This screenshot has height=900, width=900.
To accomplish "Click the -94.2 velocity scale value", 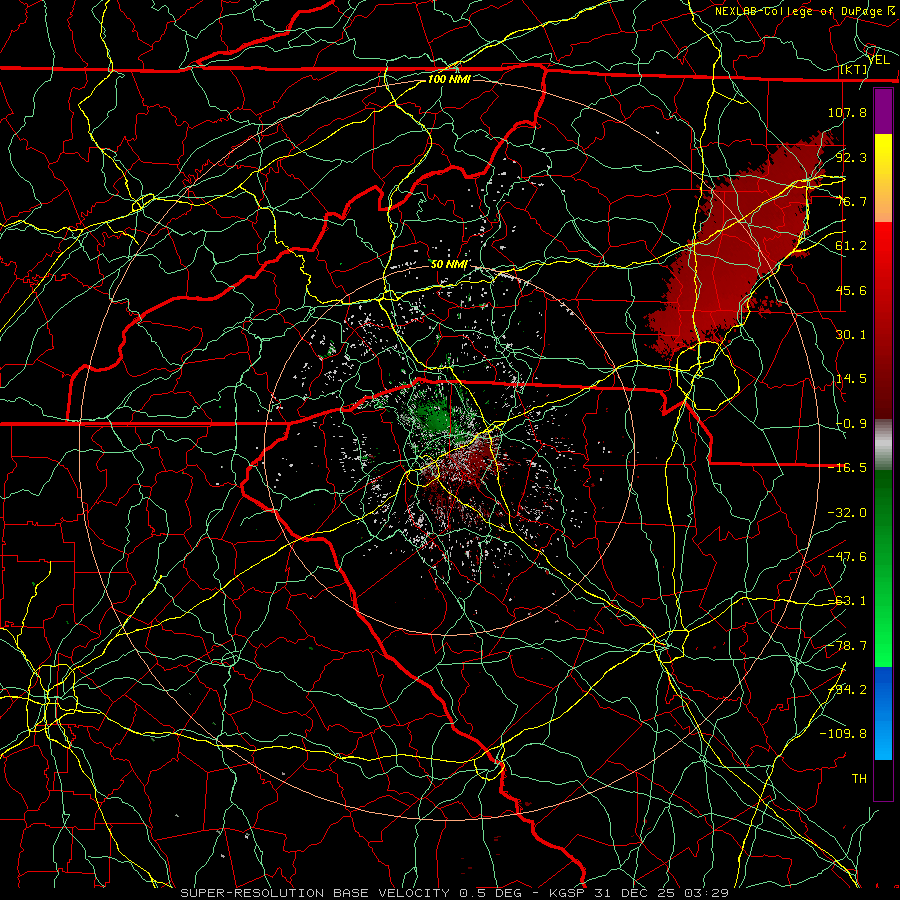I will point(847,689).
